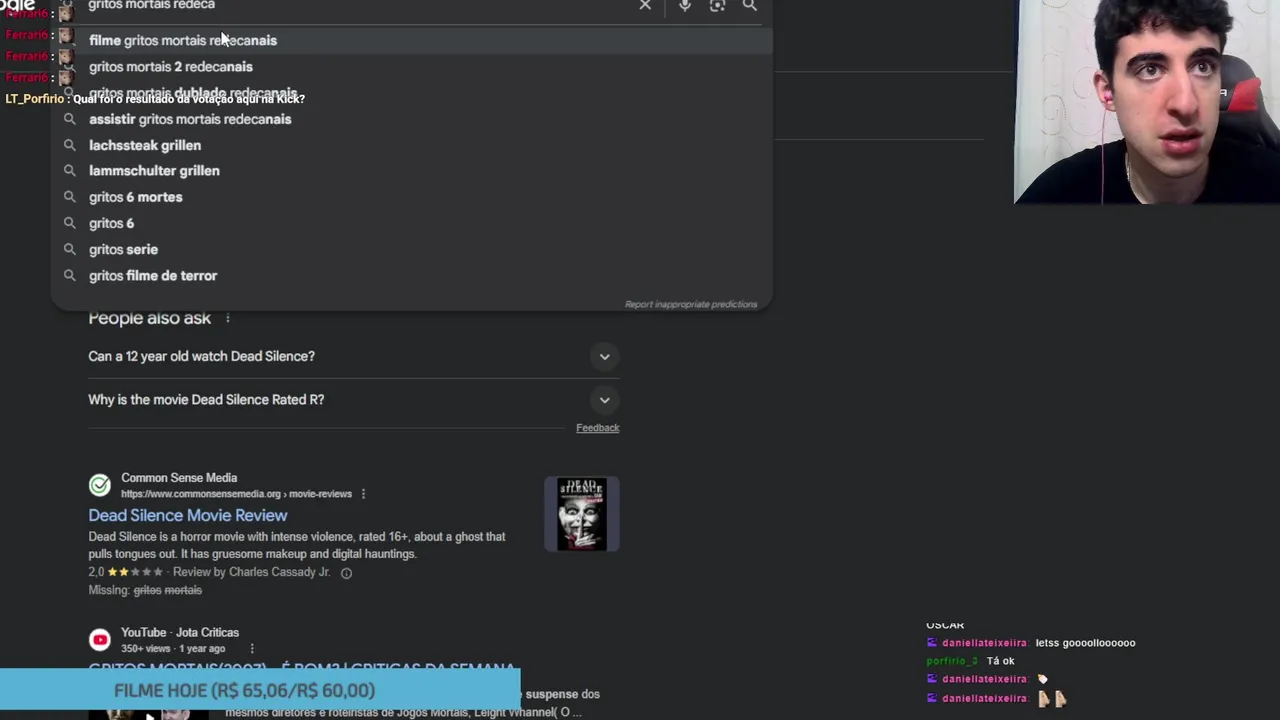
Task: Pick the 'gritos 6' suggestion
Action: [x=412, y=223]
